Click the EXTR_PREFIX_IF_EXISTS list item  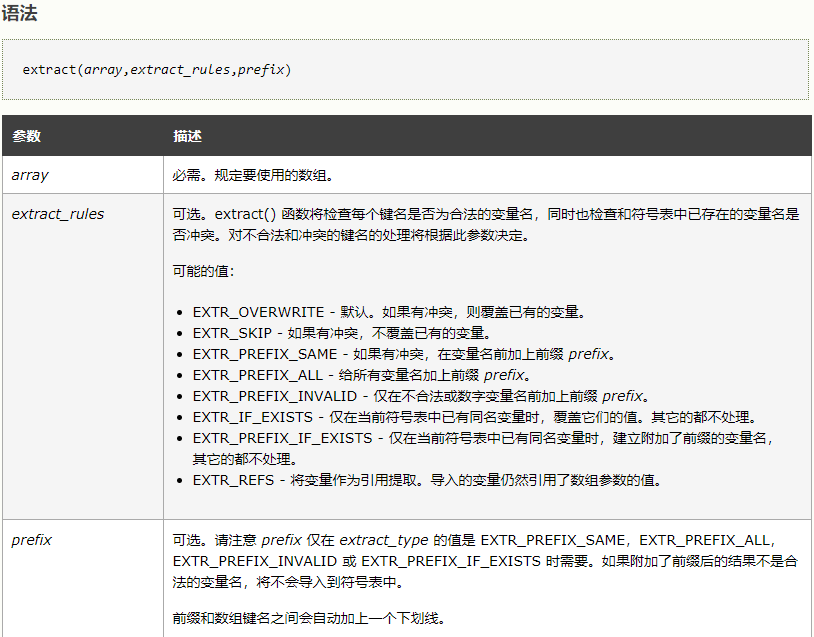click(484, 449)
